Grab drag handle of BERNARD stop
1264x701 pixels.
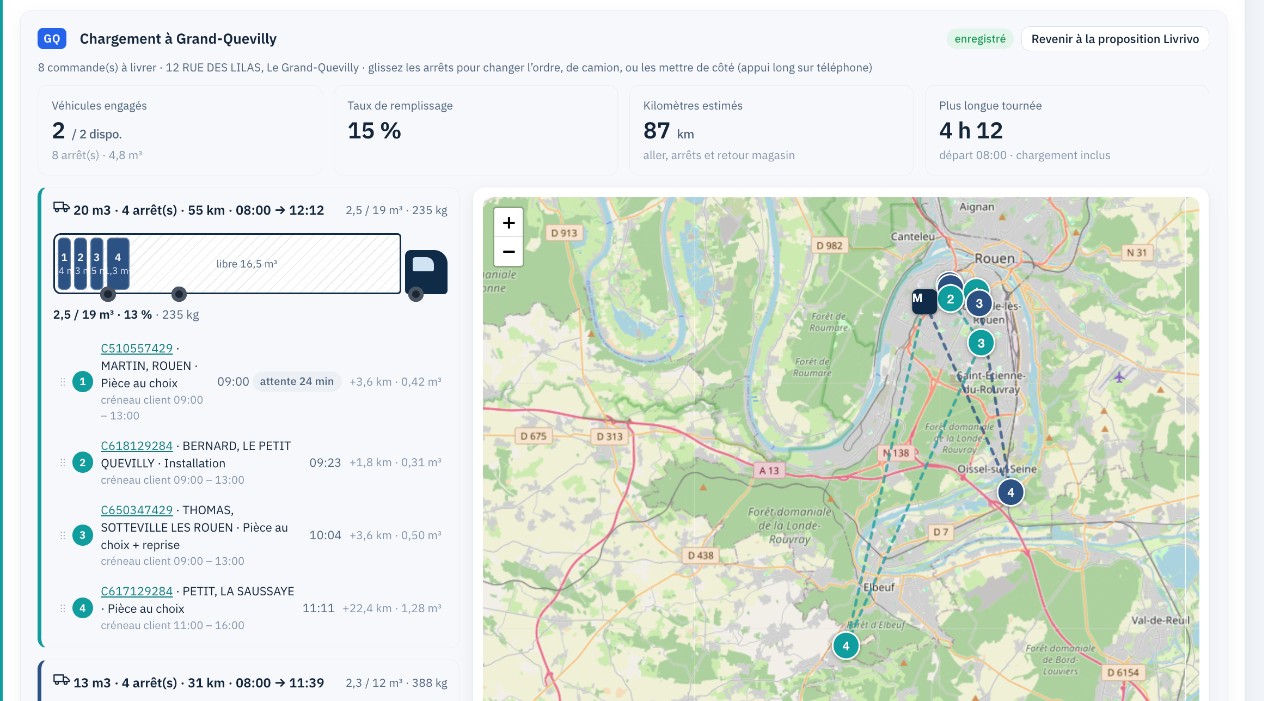(x=63, y=463)
